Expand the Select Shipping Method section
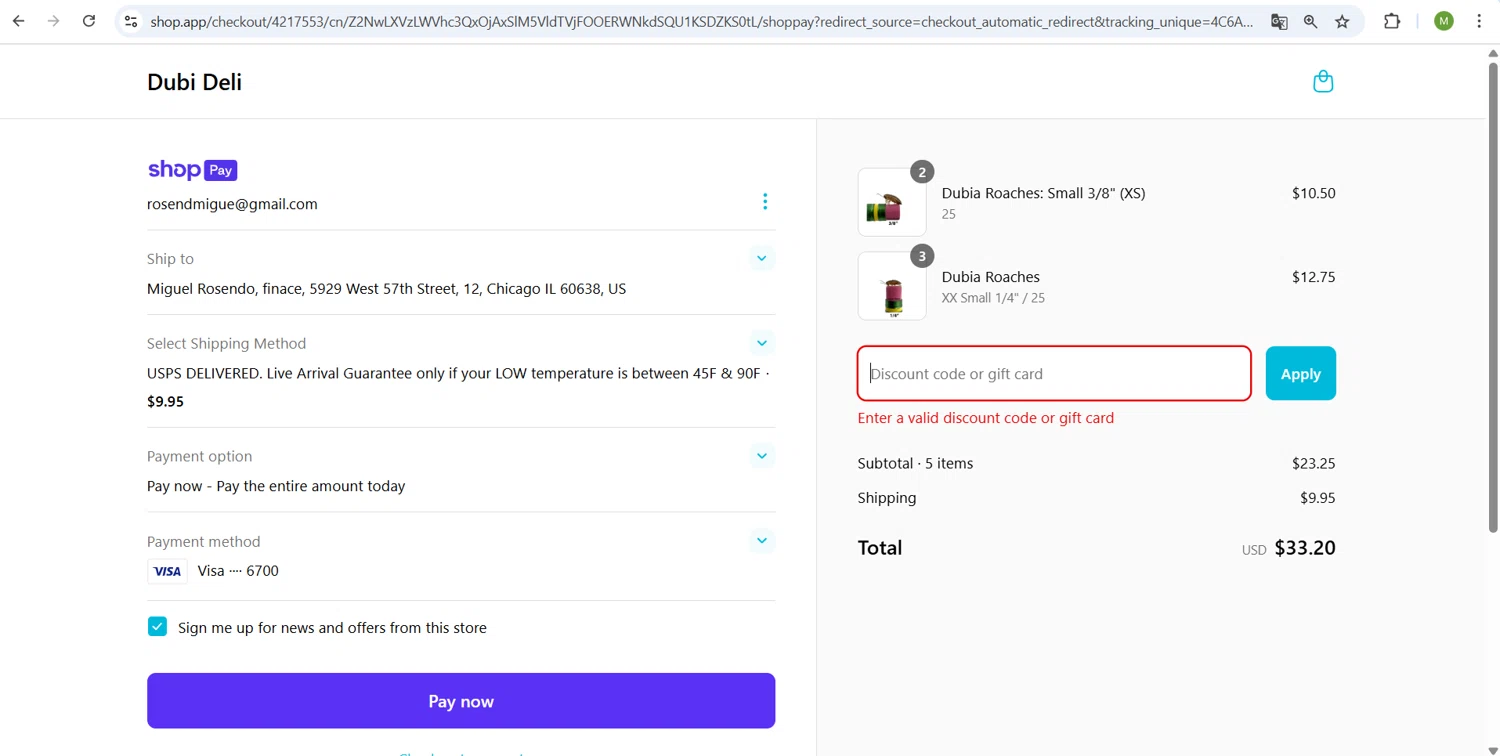1500x756 pixels. coord(761,343)
